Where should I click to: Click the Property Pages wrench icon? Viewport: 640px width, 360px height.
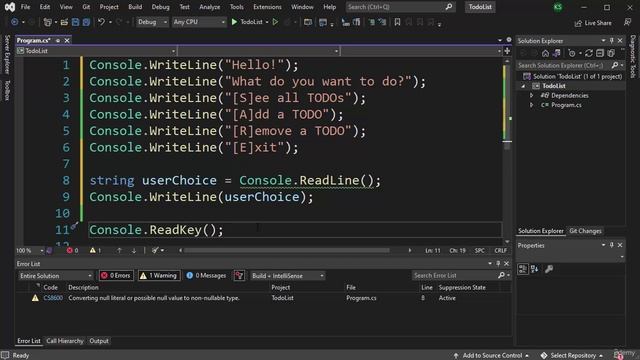pos(549,269)
